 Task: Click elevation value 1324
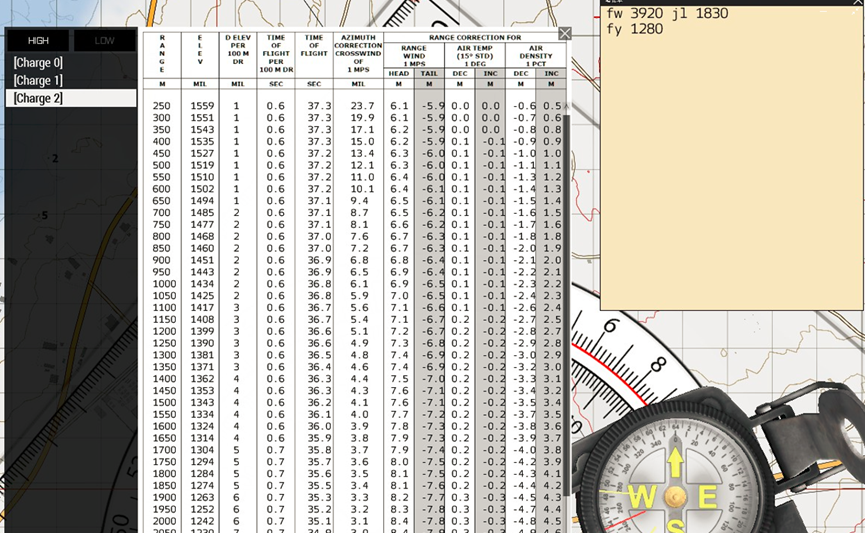[202, 426]
